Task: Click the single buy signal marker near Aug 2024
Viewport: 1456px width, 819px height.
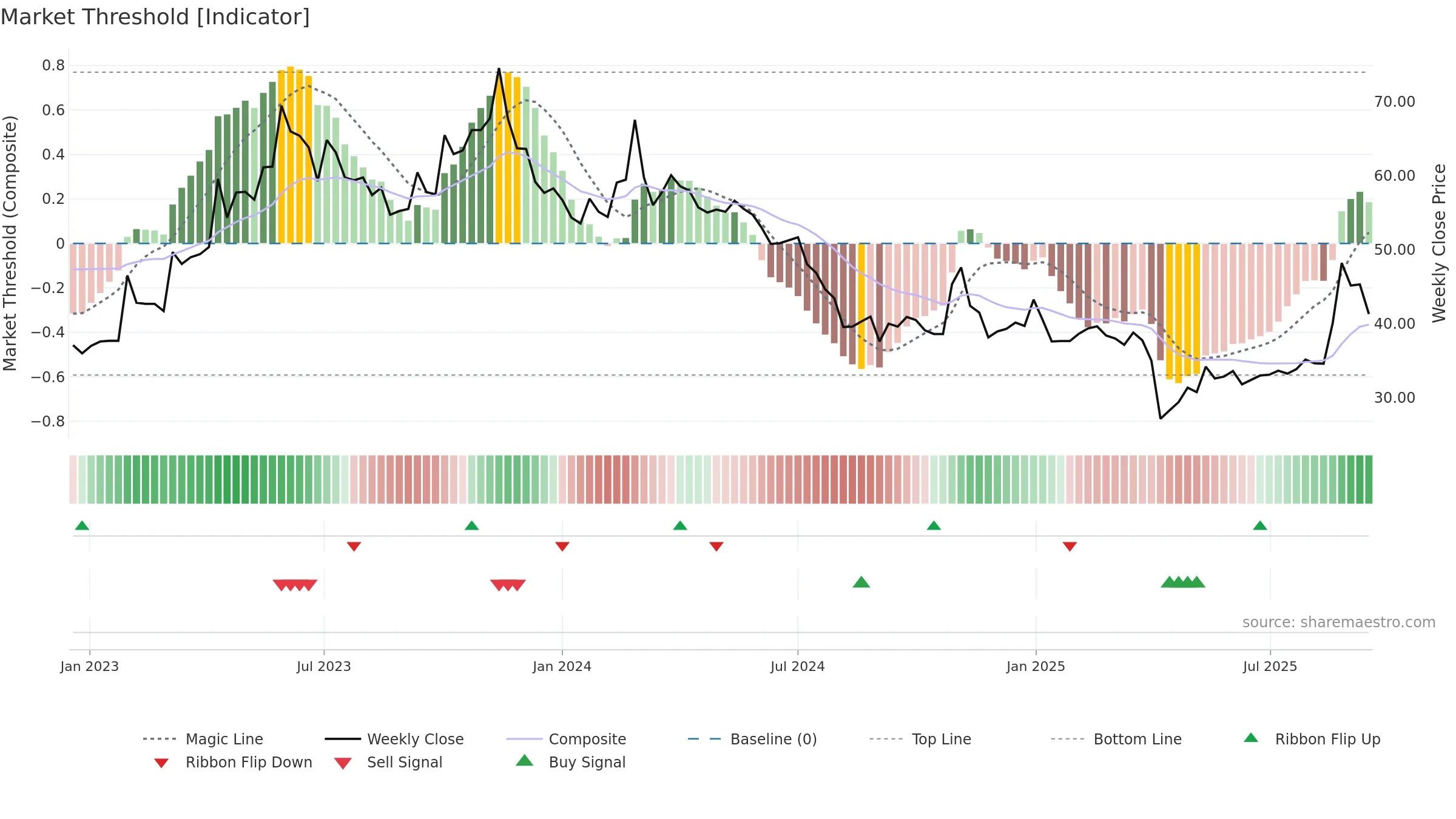Action: (x=861, y=582)
